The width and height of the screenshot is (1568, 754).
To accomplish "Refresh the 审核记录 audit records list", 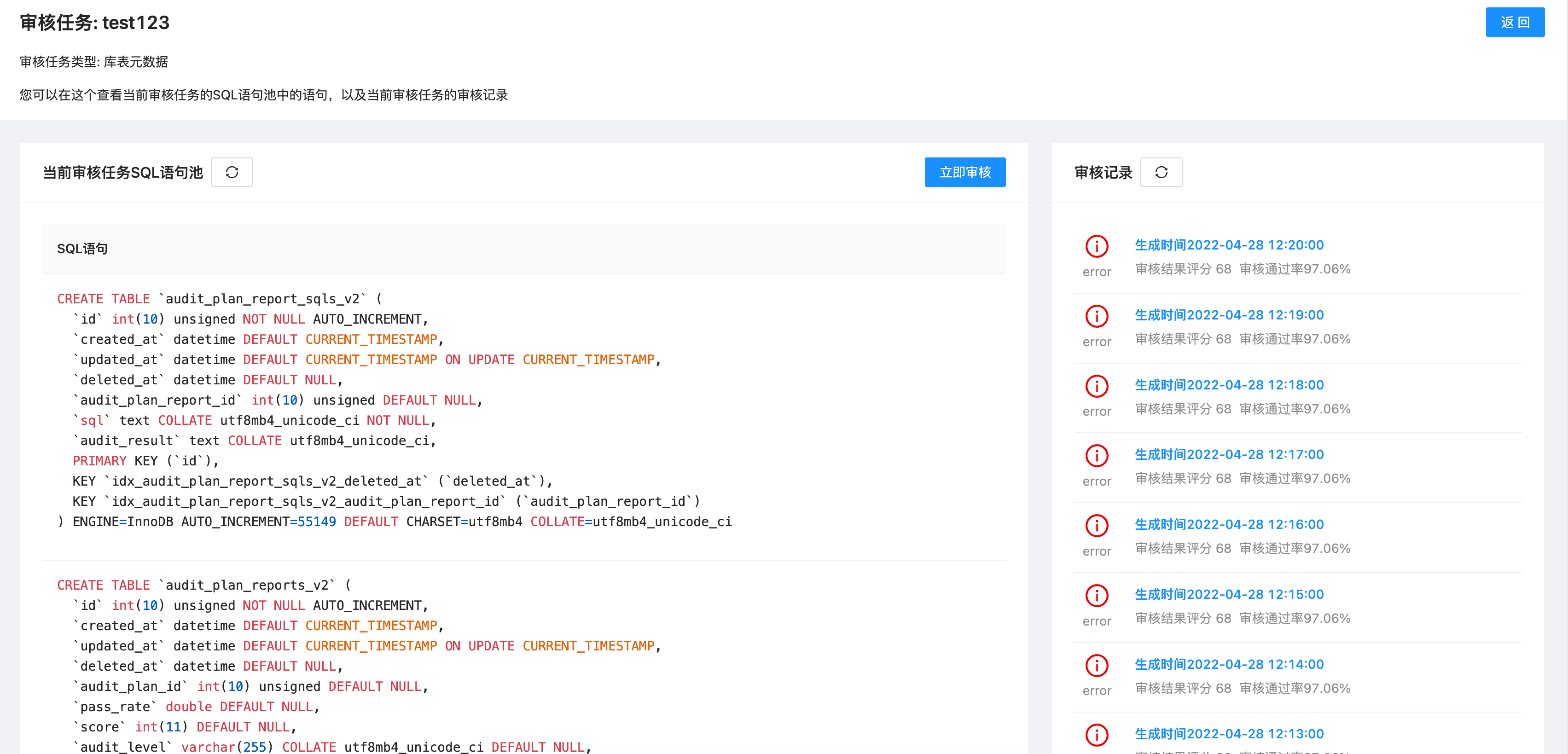I will coord(1161,172).
